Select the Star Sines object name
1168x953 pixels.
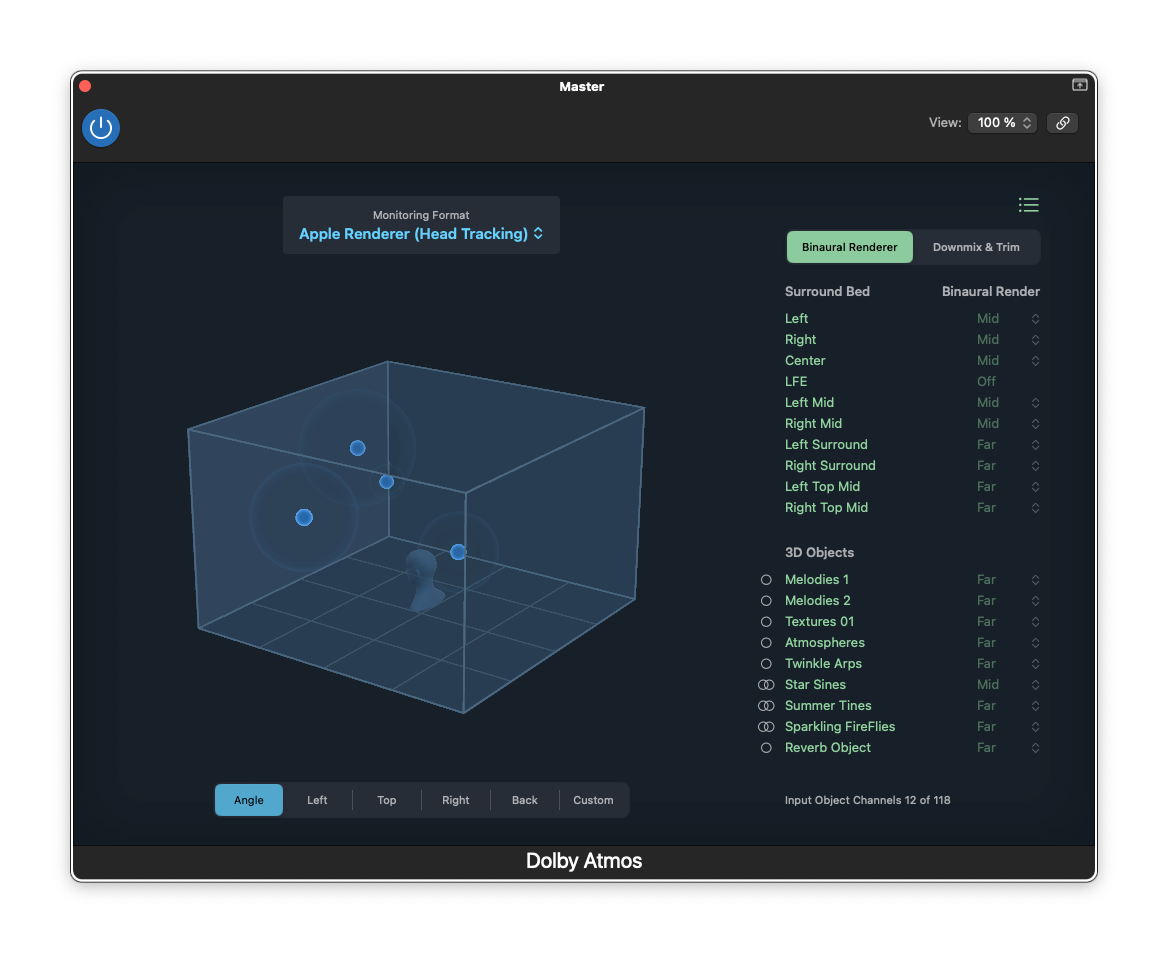[815, 685]
